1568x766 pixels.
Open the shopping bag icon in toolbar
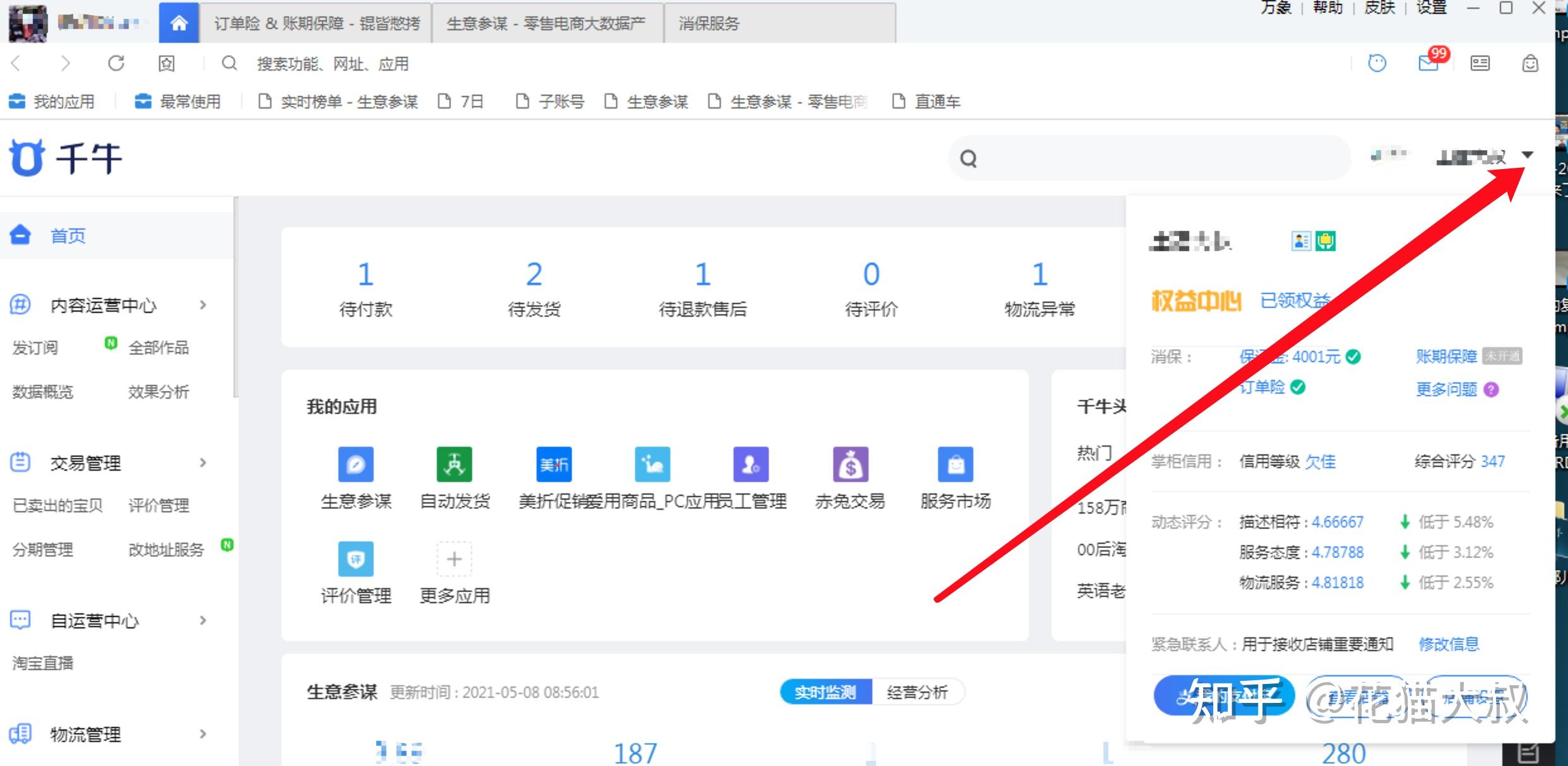tap(1530, 63)
